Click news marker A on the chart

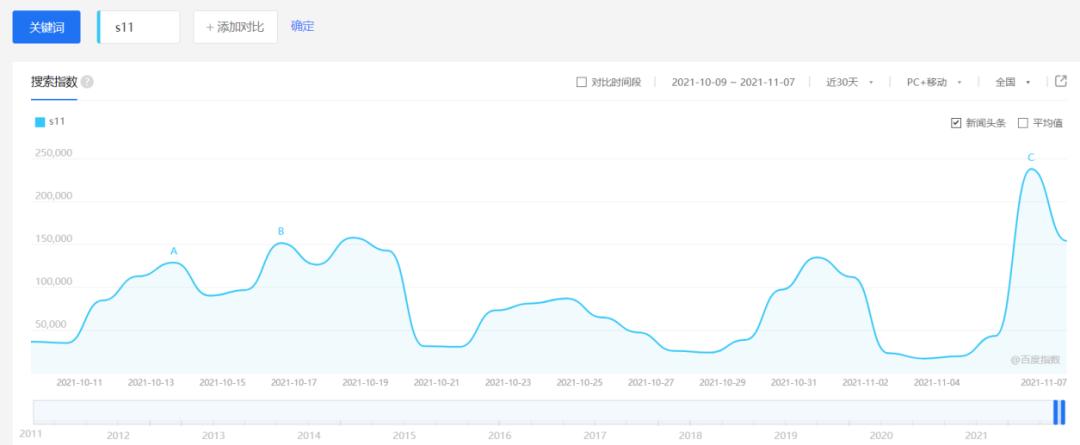(174, 251)
